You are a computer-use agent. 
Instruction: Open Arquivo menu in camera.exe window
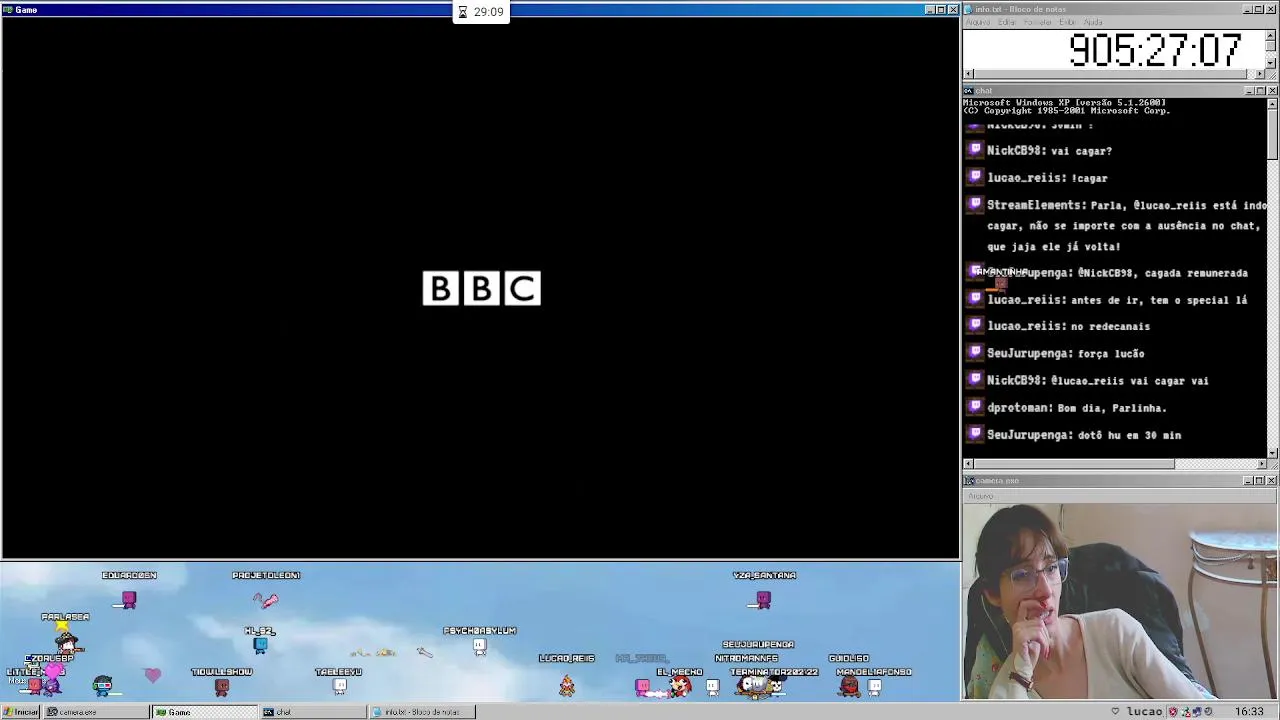[981, 496]
